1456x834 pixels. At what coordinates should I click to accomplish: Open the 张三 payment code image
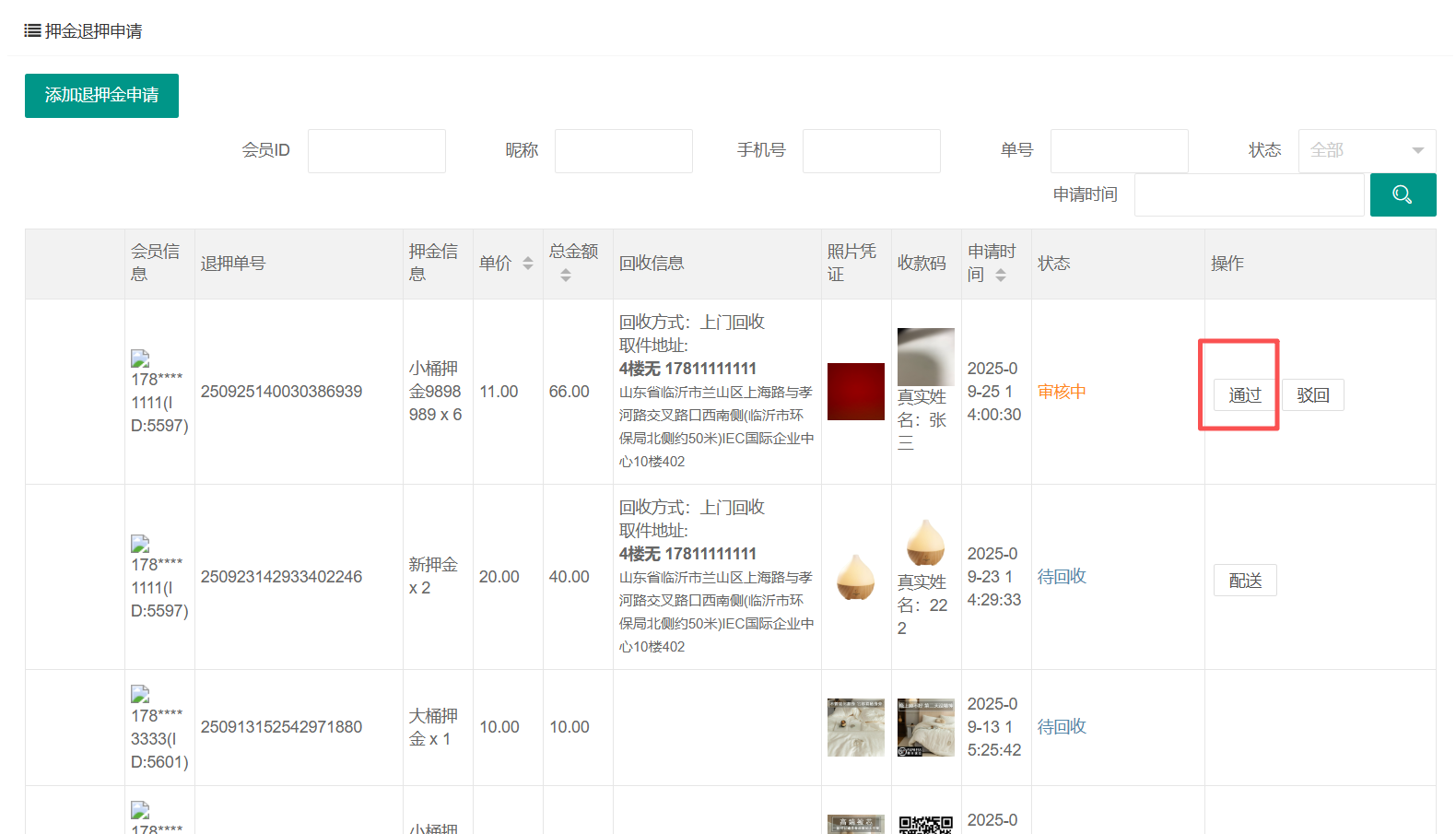pos(925,357)
